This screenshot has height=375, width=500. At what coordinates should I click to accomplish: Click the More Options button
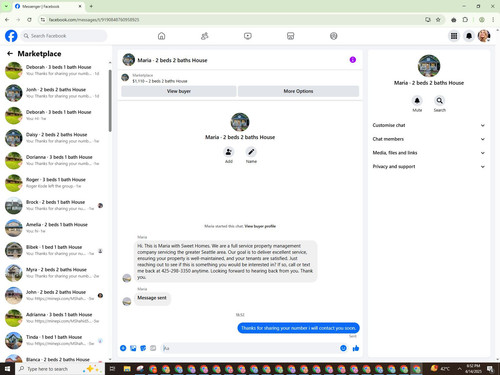pos(298,91)
